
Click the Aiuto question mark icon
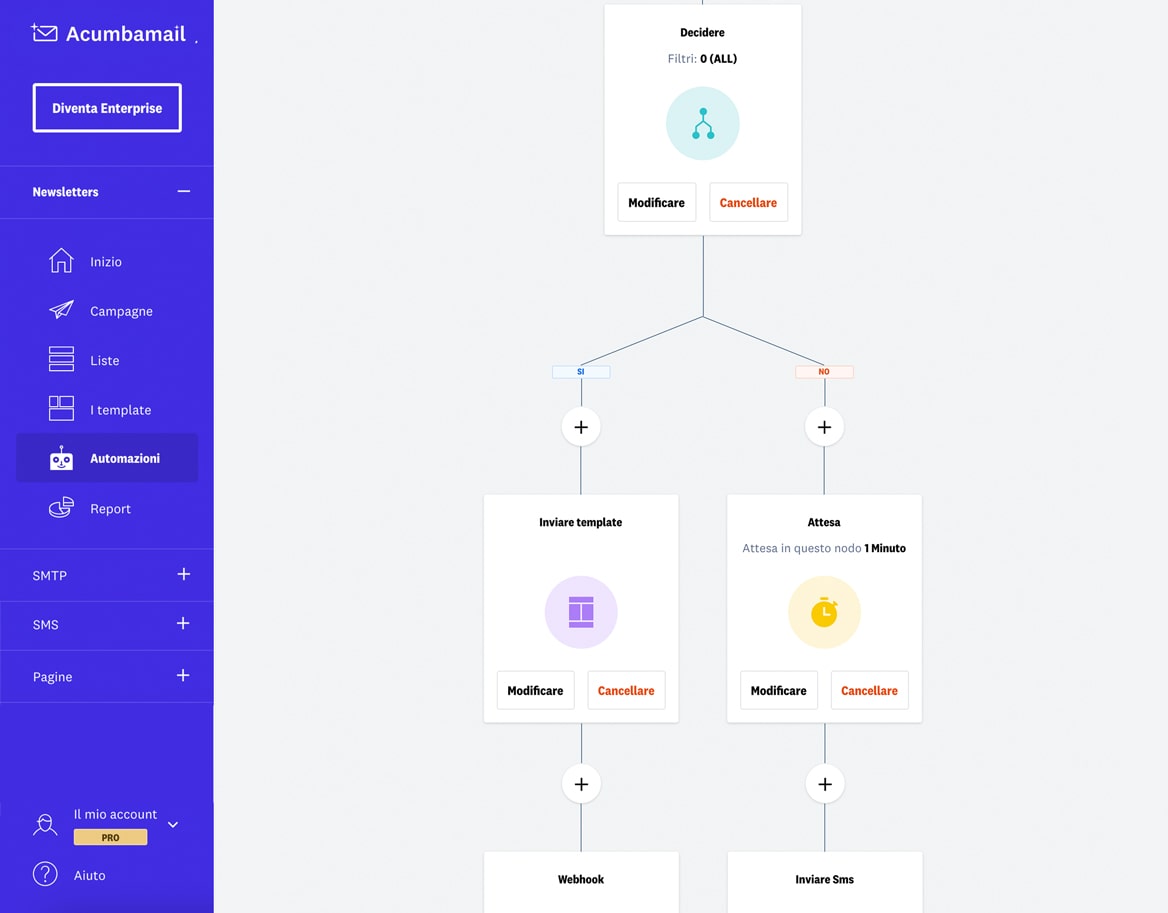pos(45,874)
